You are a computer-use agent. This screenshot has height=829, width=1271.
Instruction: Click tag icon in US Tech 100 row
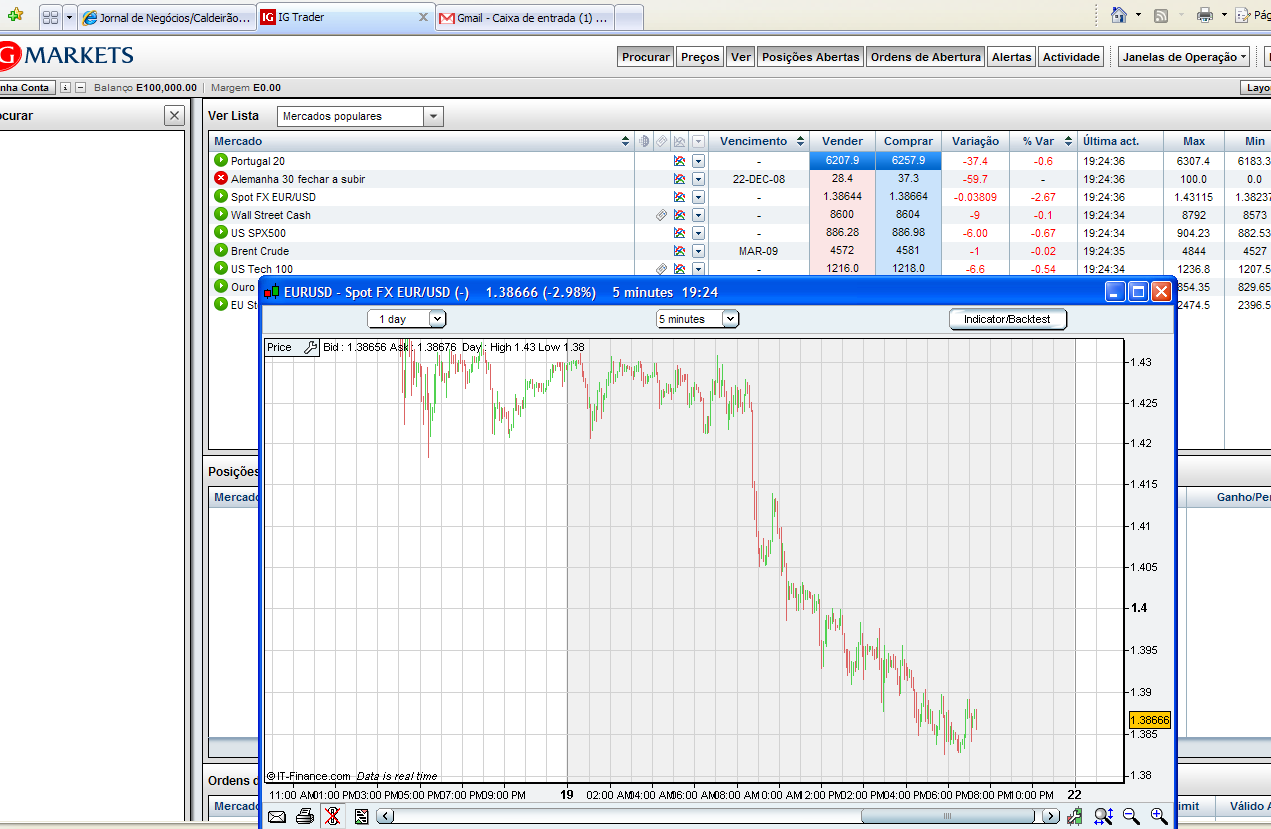pos(661,269)
